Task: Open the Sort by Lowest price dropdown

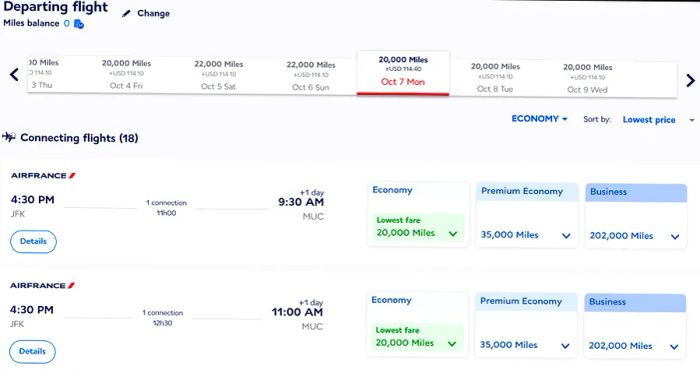Action: pos(658,120)
